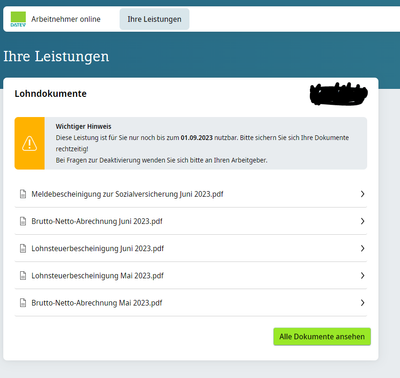The image size is (400, 378).
Task: Click PDF file icon for Lohnsteuerbescheinigung Mai
Action: [x=23, y=276]
